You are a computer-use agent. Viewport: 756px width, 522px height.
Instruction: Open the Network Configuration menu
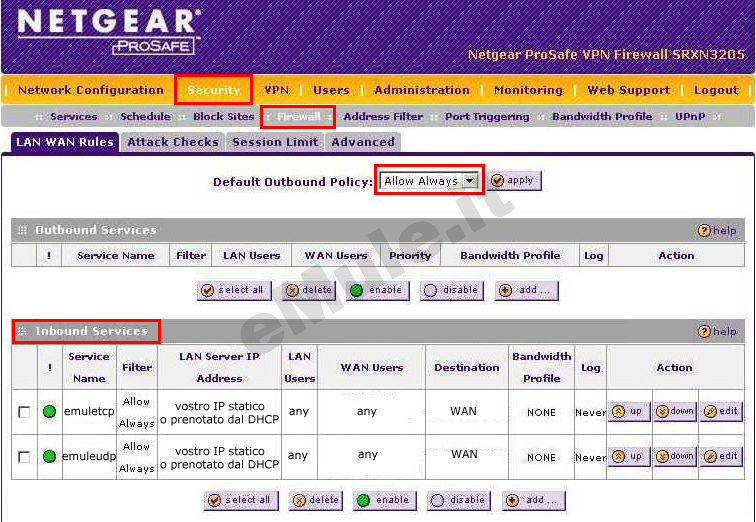(x=91, y=90)
